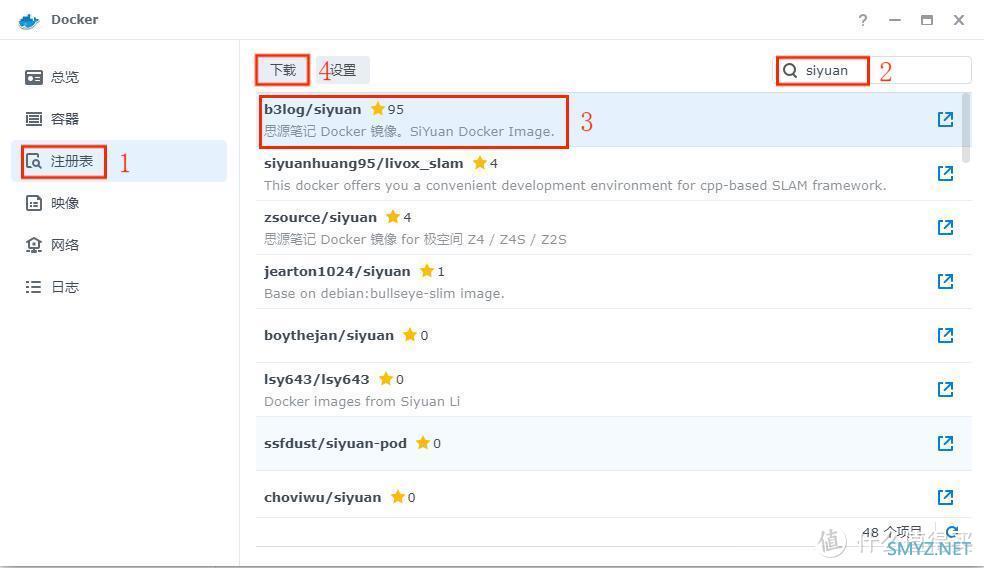Viewport: 984px width, 568px height.
Task: Click the 下载 download button
Action: pyautogui.click(x=282, y=70)
